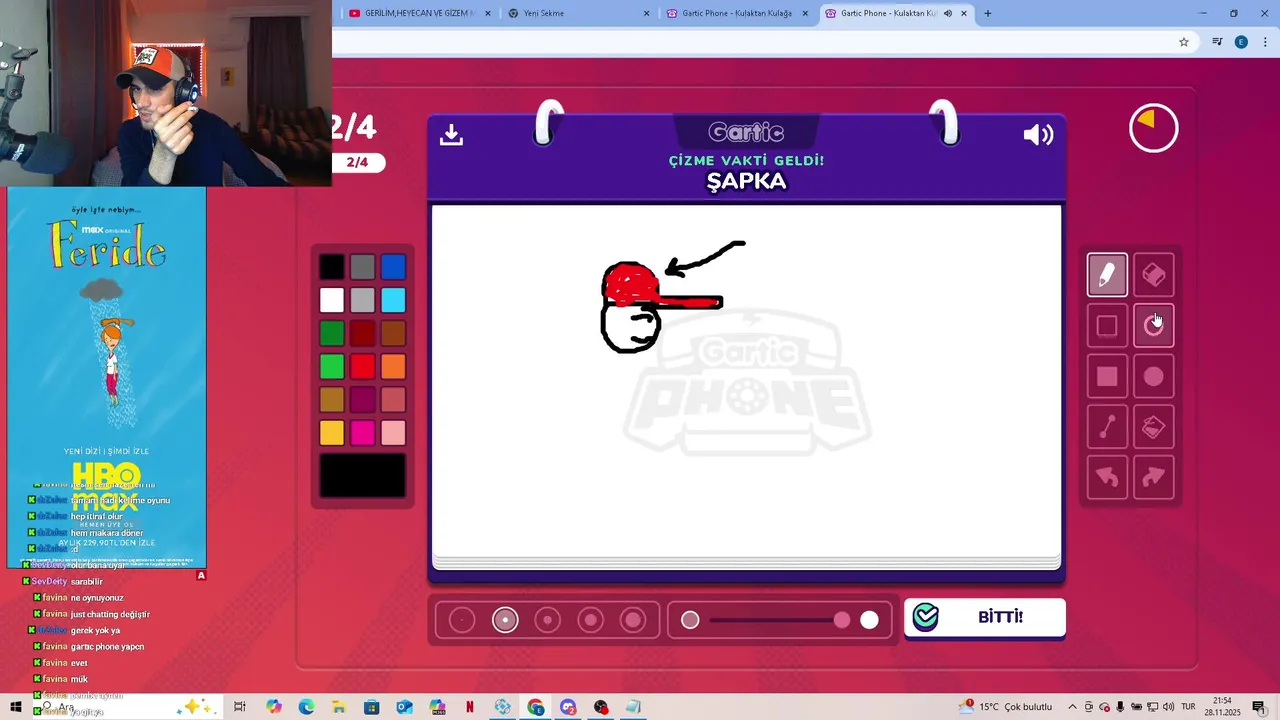Switch to the GERİLİM, HEYECAN VE GİZEM tab

[419, 13]
